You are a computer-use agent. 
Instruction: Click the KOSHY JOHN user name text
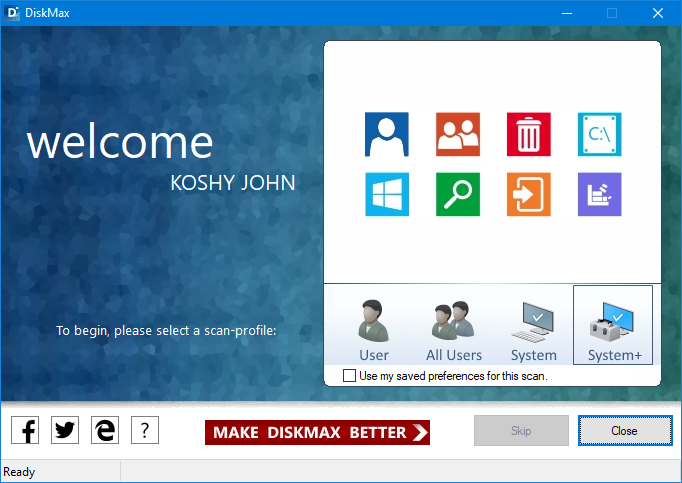coord(233,183)
